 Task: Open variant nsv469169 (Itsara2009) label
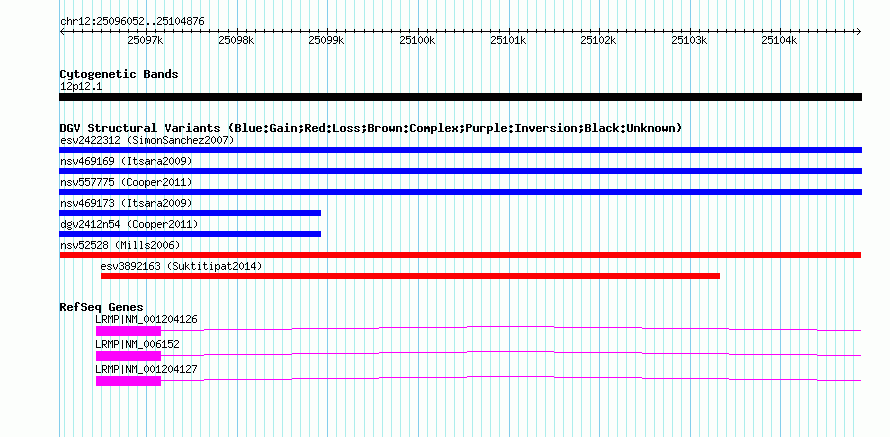click(x=126, y=161)
